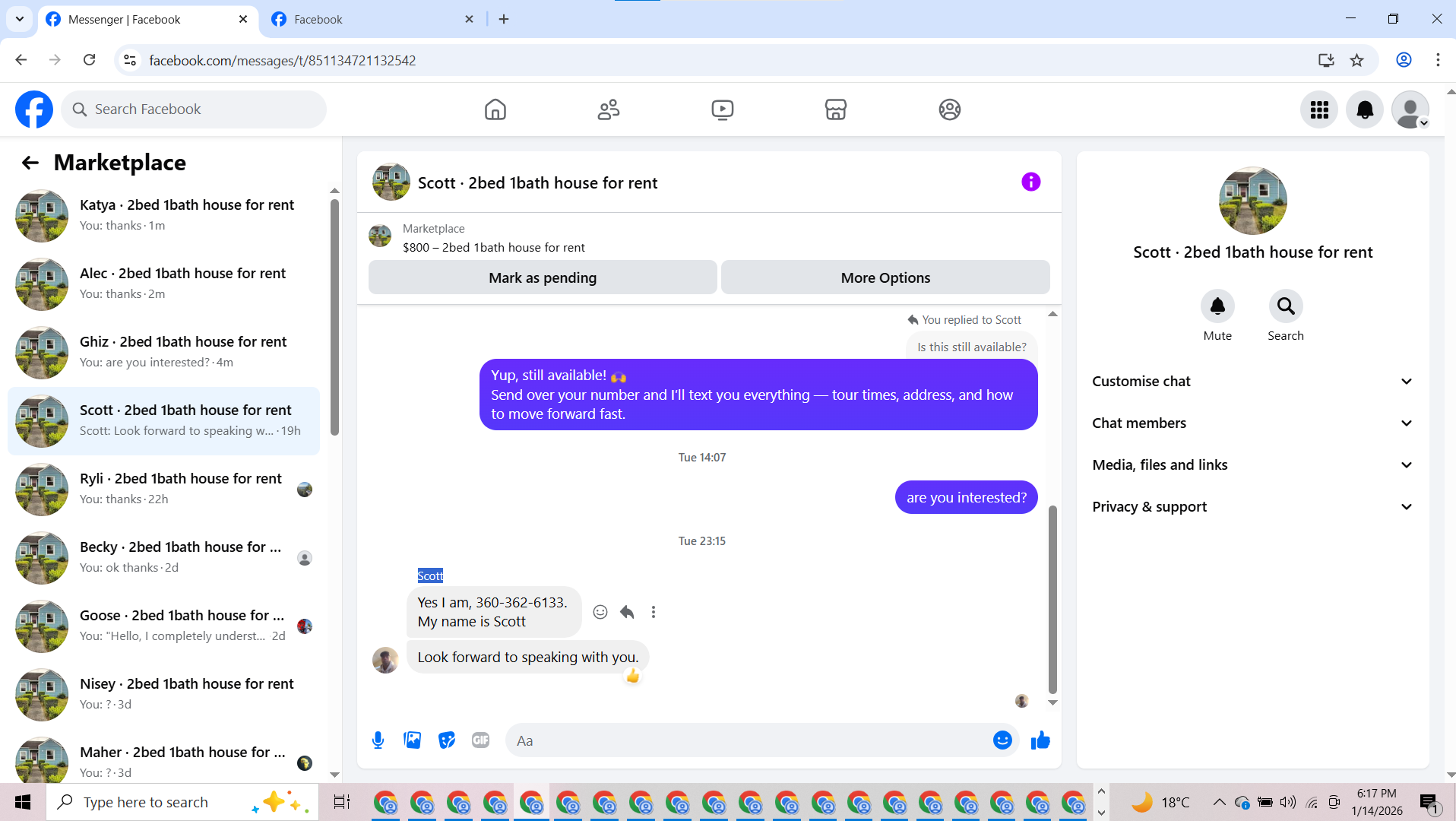Open the Facebook menu grid icon
Screen dimensions: 1456x821
click(1319, 109)
